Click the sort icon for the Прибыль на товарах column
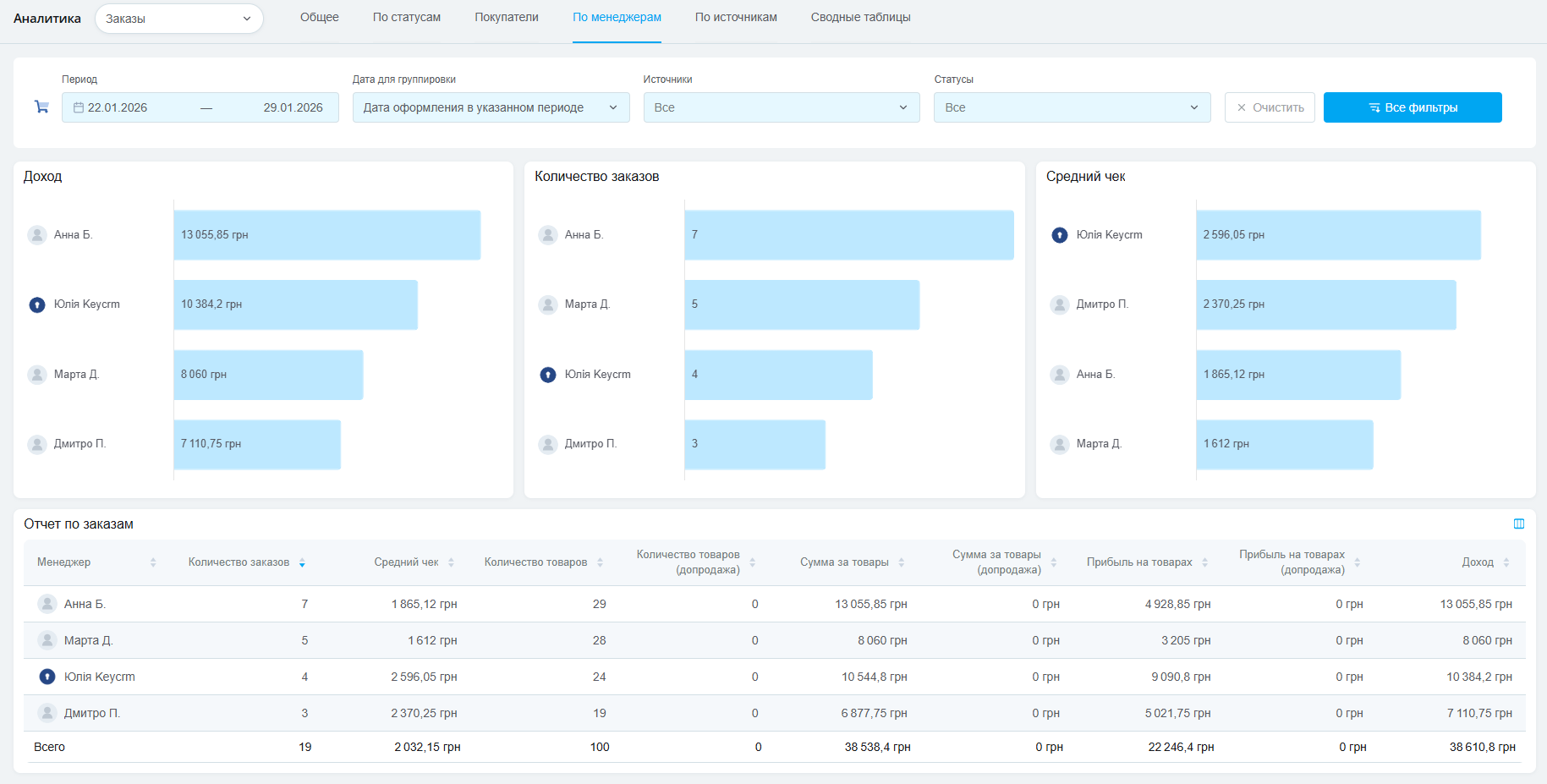This screenshot has height=784, width=1547. (1204, 563)
